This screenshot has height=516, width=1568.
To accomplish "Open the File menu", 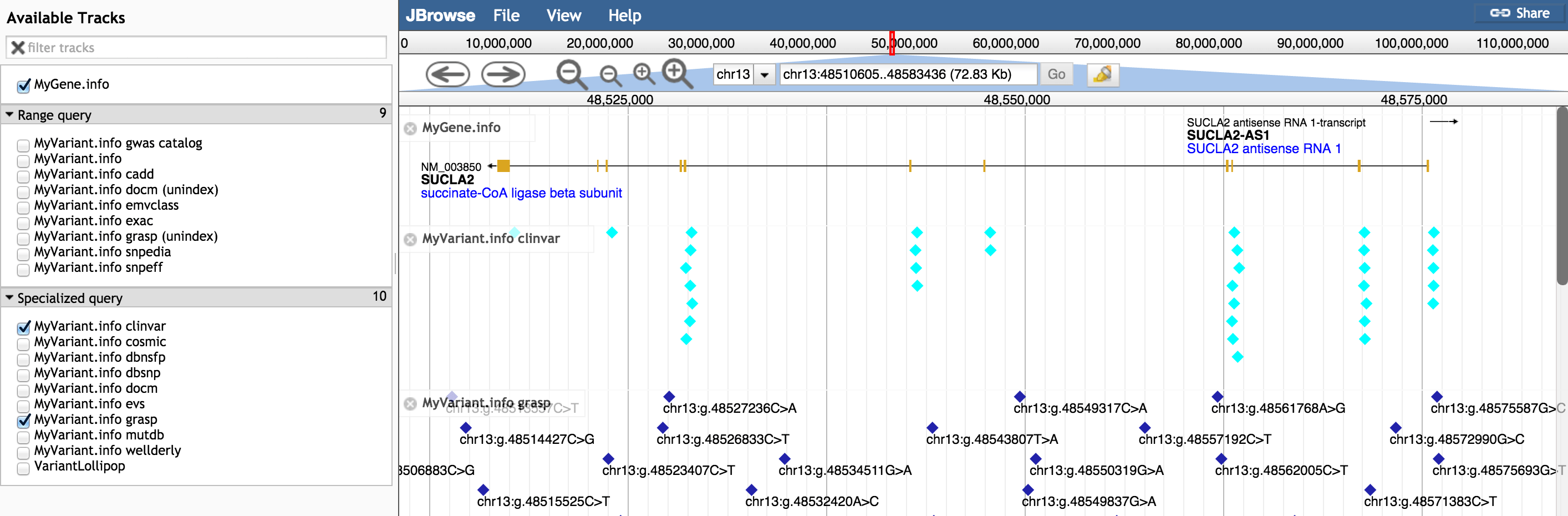I will click(506, 15).
